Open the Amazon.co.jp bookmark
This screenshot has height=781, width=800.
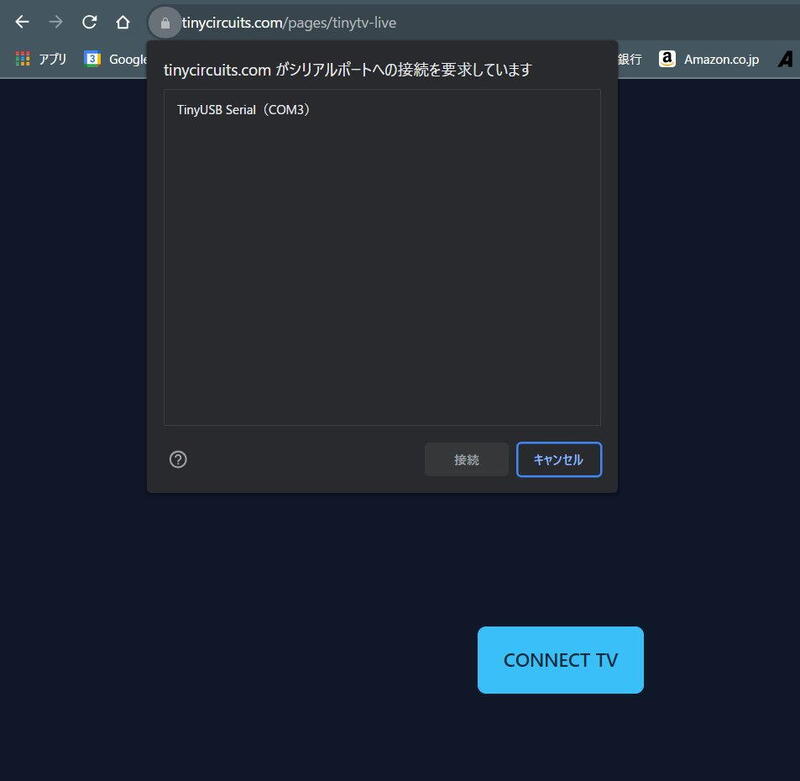pyautogui.click(x=709, y=59)
